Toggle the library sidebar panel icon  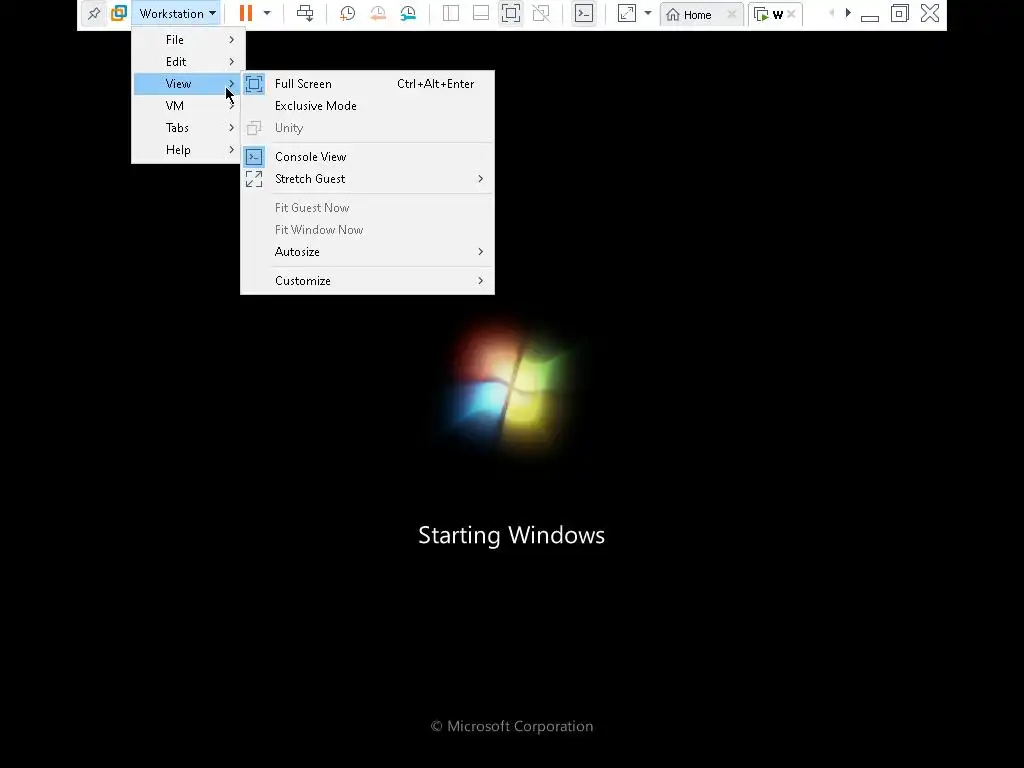coord(451,13)
